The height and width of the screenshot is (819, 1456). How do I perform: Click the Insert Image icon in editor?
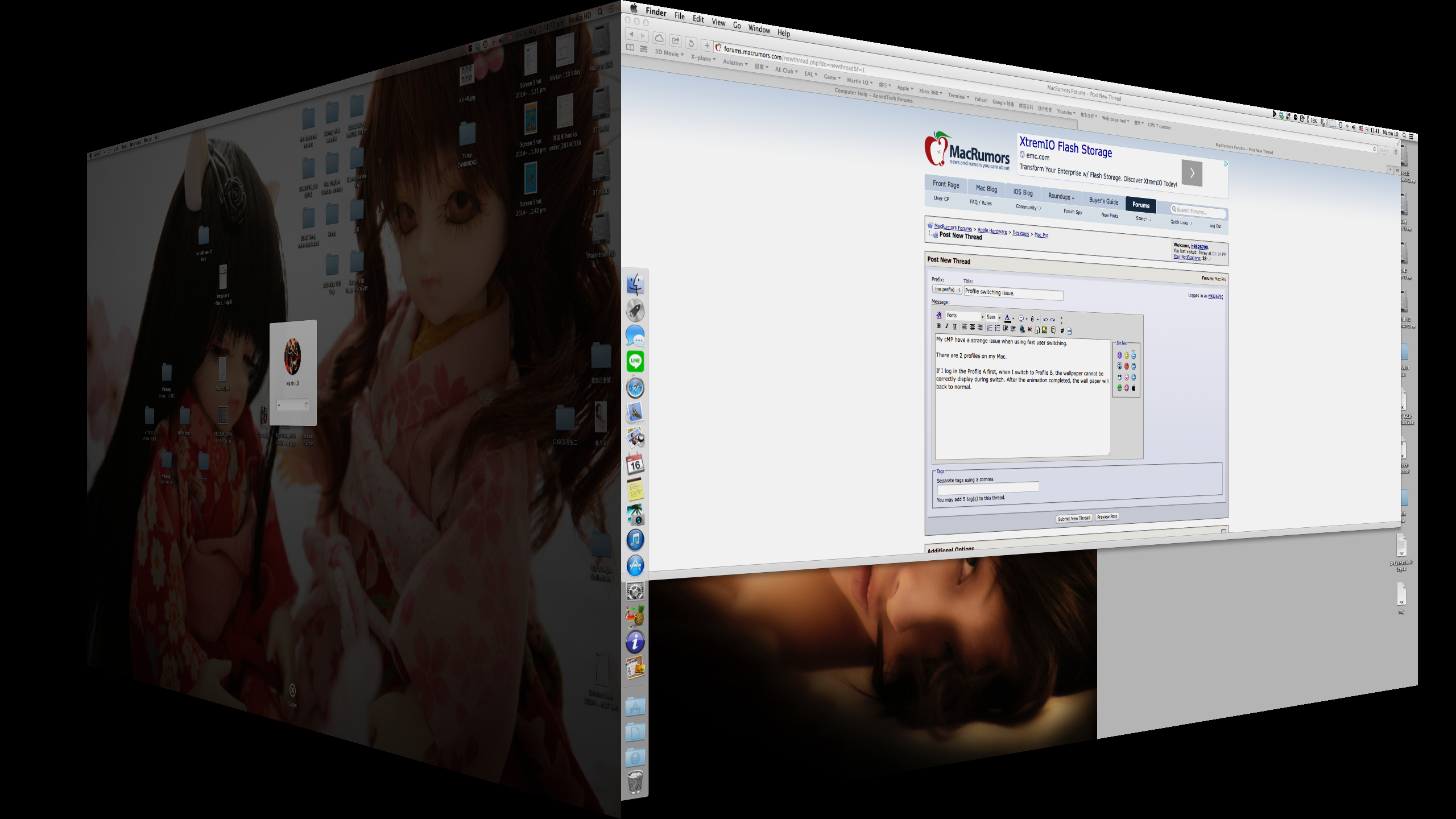pos(1044,330)
